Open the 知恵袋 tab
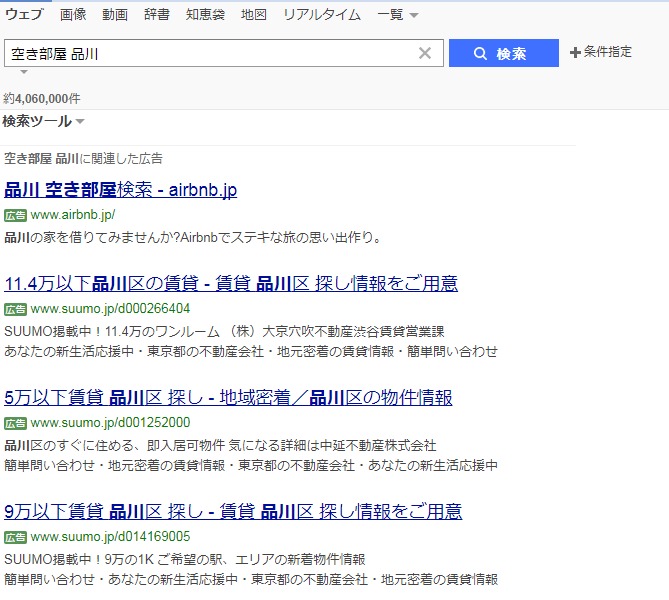This screenshot has width=669, height=600. [x=205, y=15]
